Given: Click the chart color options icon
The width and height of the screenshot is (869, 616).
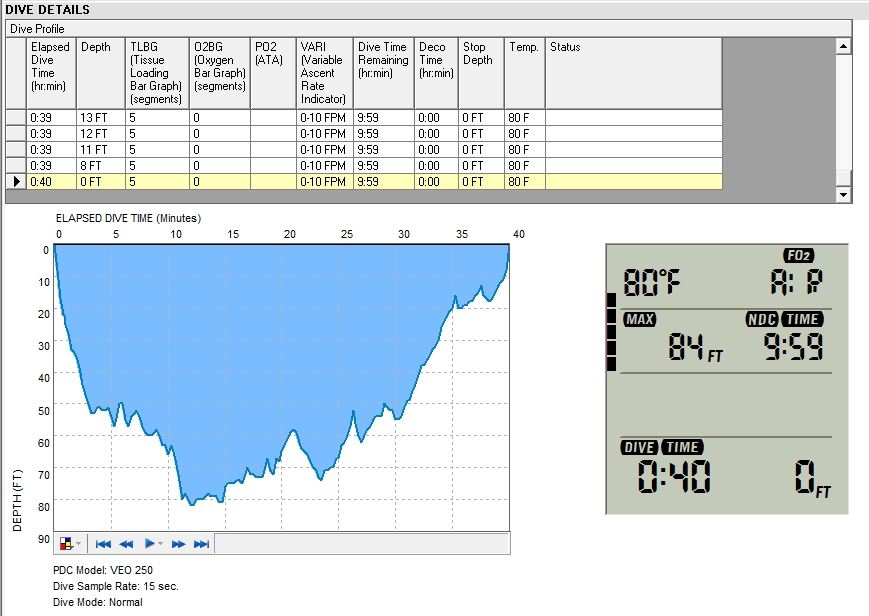Looking at the screenshot, I should tap(67, 544).
